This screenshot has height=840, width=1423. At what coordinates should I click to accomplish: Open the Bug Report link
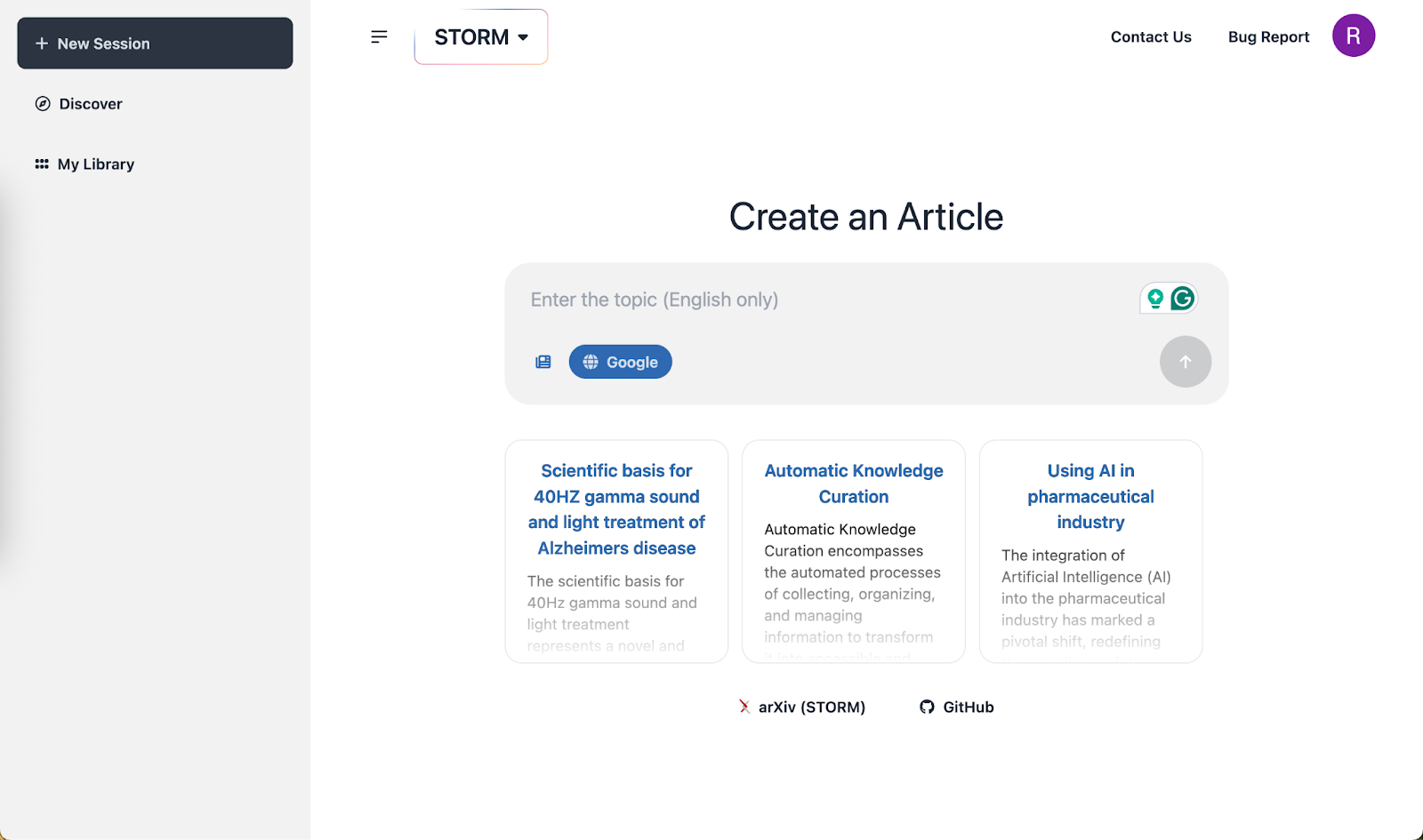click(1268, 37)
